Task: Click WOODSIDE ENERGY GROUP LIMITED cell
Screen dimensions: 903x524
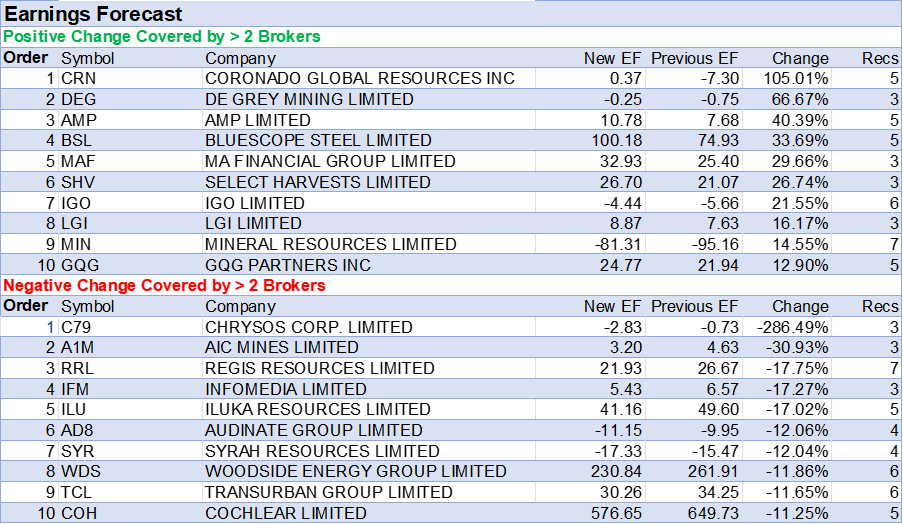Action: (x=355, y=471)
